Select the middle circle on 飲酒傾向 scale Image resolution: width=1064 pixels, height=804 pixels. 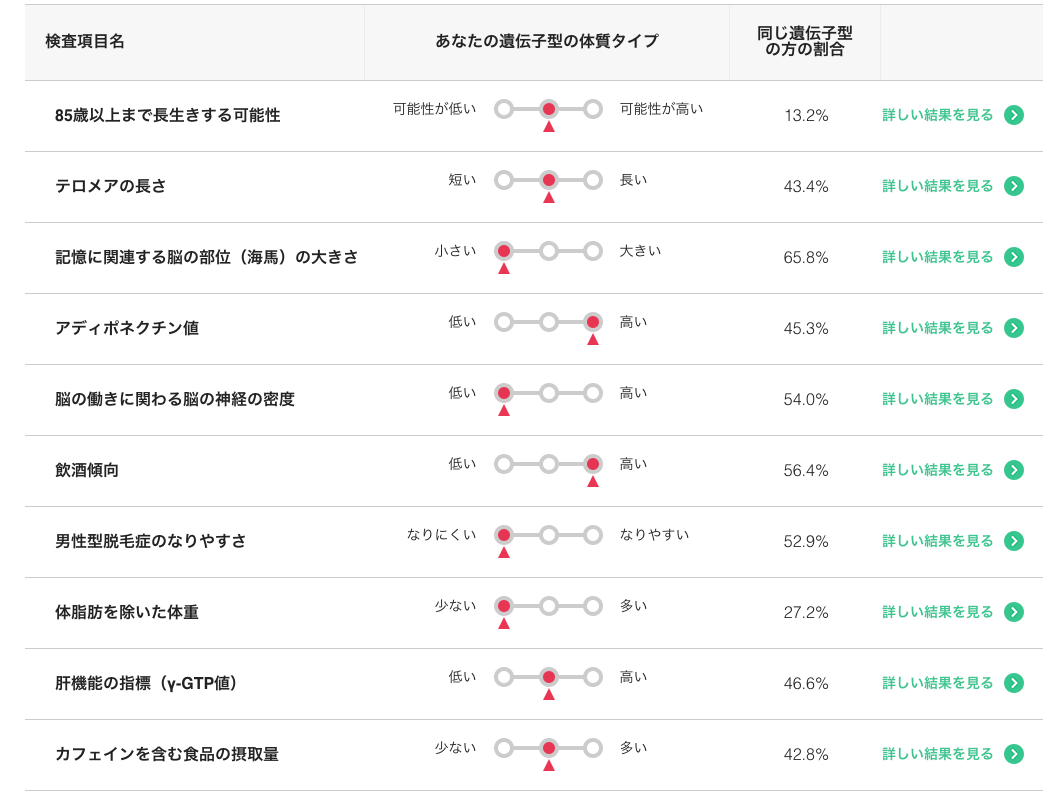[x=548, y=464]
